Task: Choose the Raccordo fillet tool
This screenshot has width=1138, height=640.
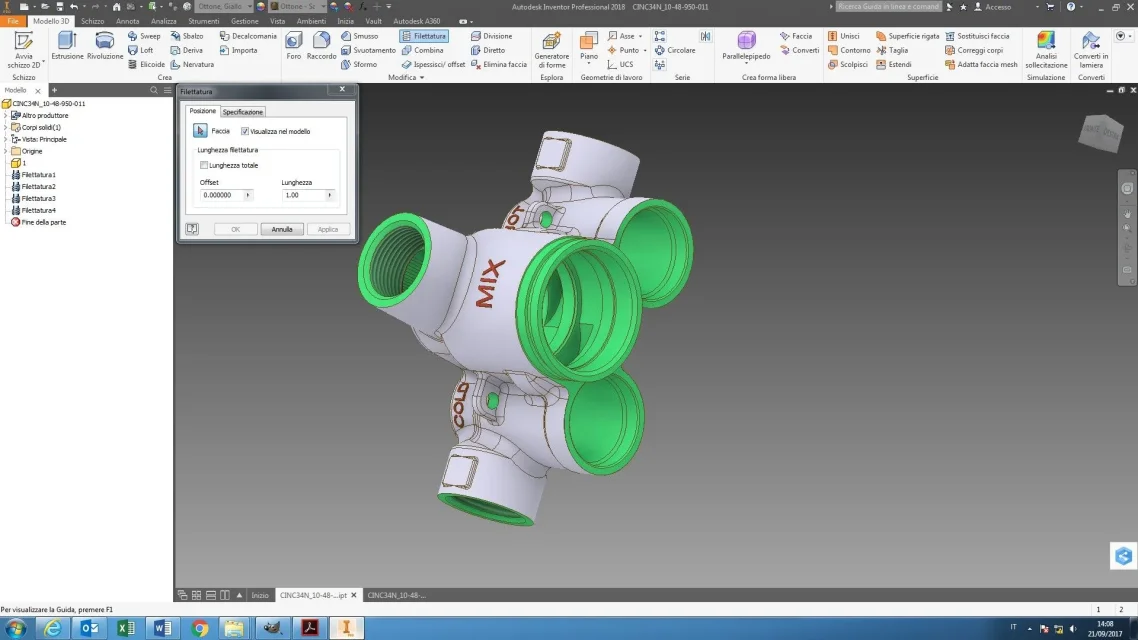Action: coord(321,46)
